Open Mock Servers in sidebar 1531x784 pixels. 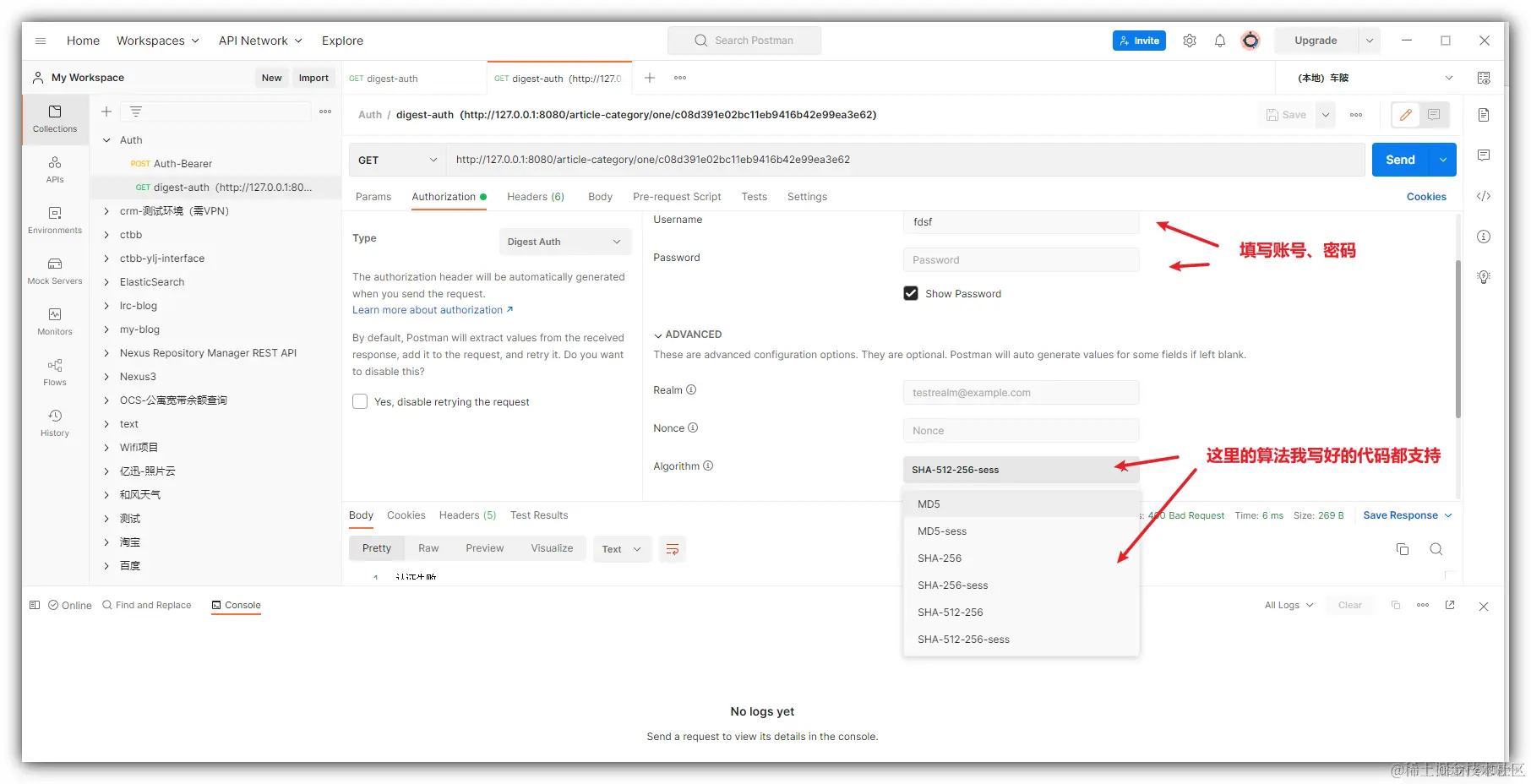click(x=55, y=270)
